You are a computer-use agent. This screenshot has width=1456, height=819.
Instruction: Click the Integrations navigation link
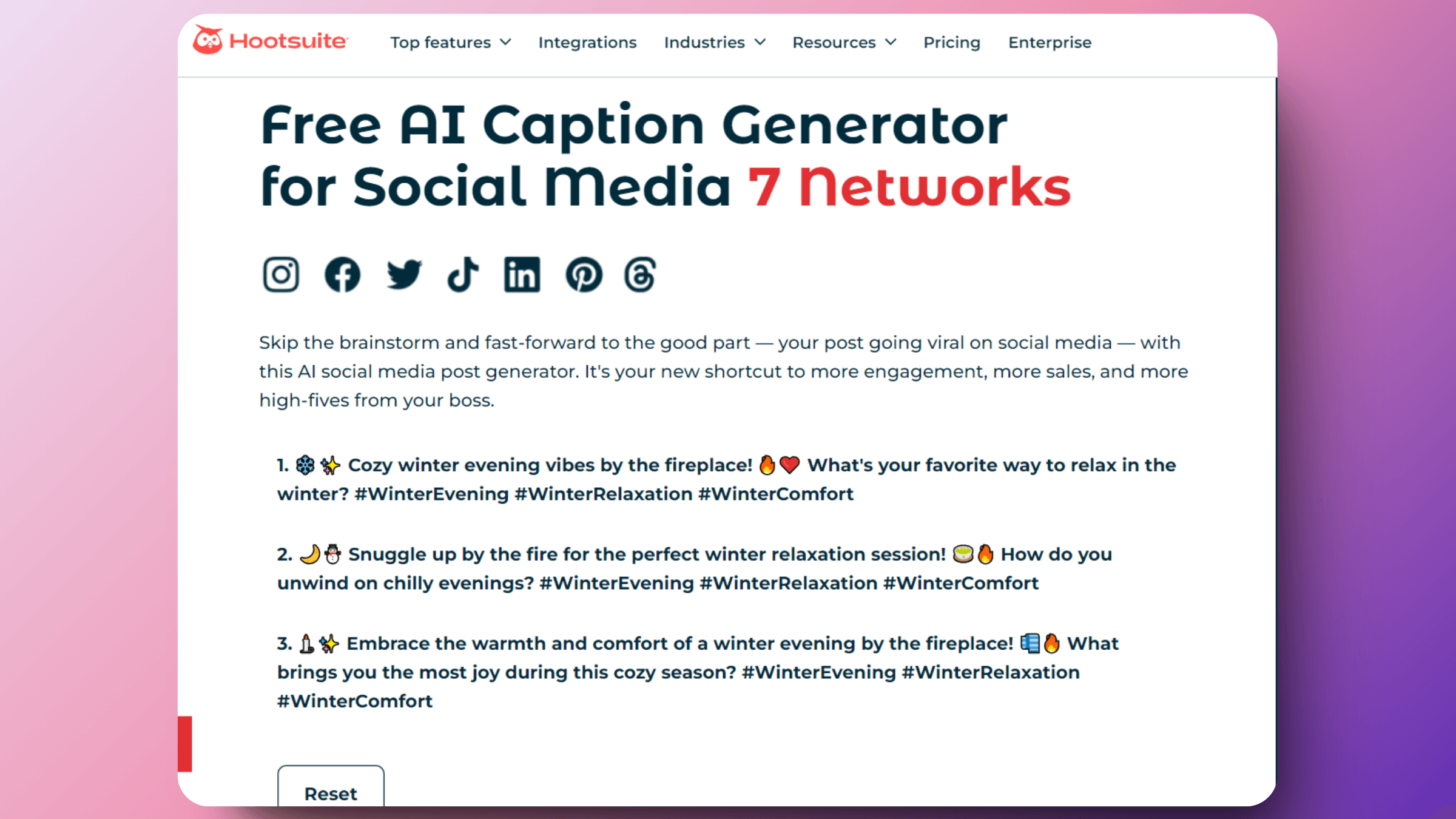click(587, 42)
